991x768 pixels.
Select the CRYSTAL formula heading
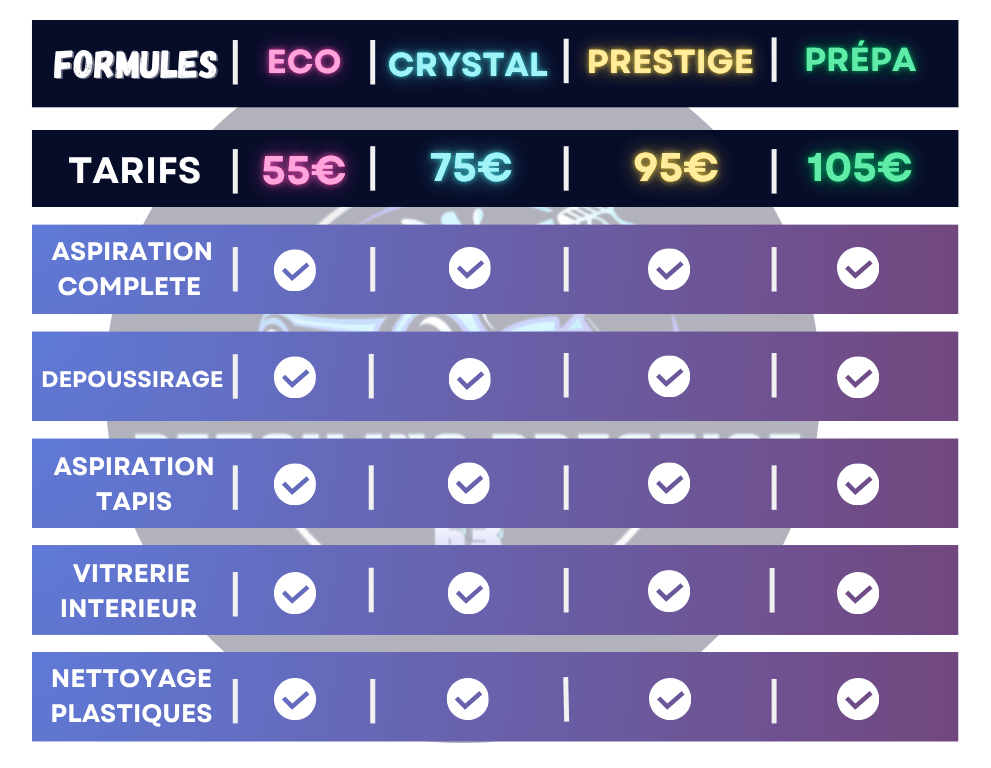[x=468, y=65]
